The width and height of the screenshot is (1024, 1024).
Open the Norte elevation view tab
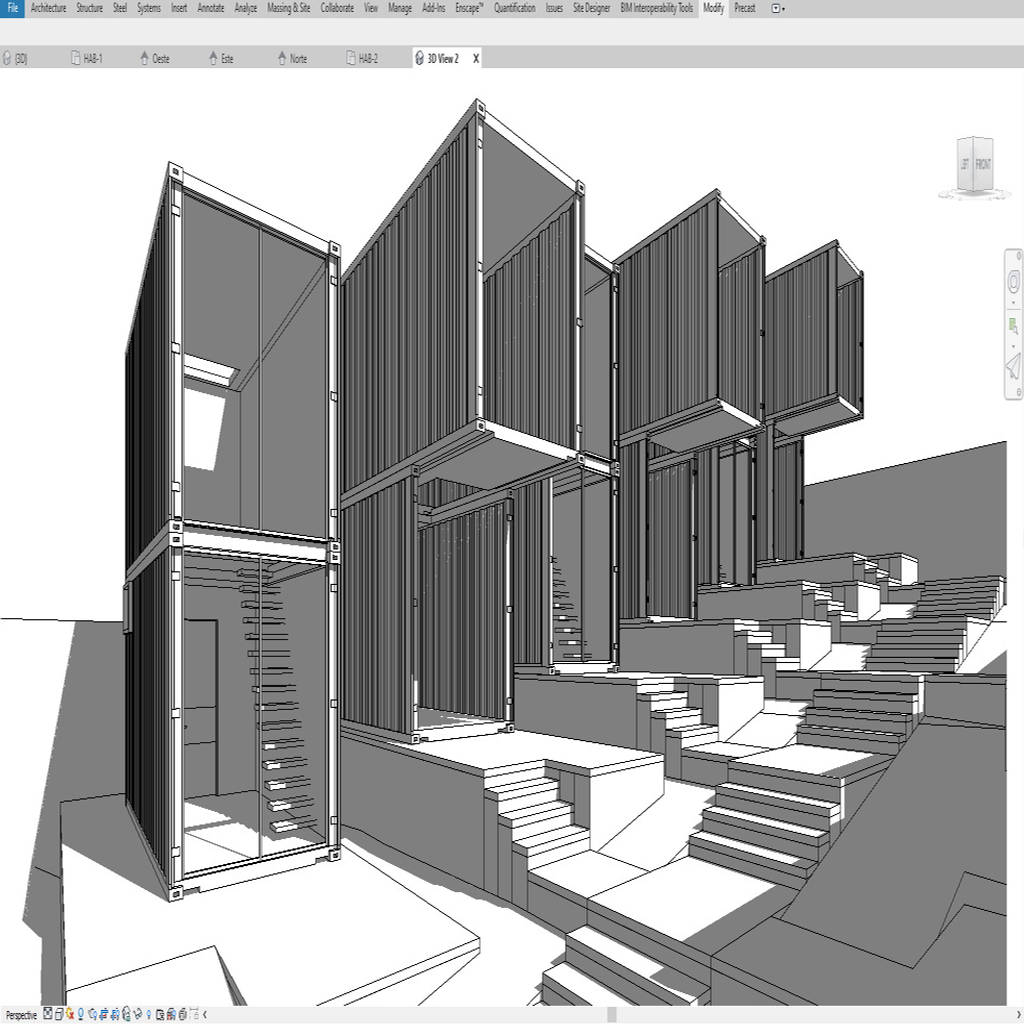coord(295,58)
